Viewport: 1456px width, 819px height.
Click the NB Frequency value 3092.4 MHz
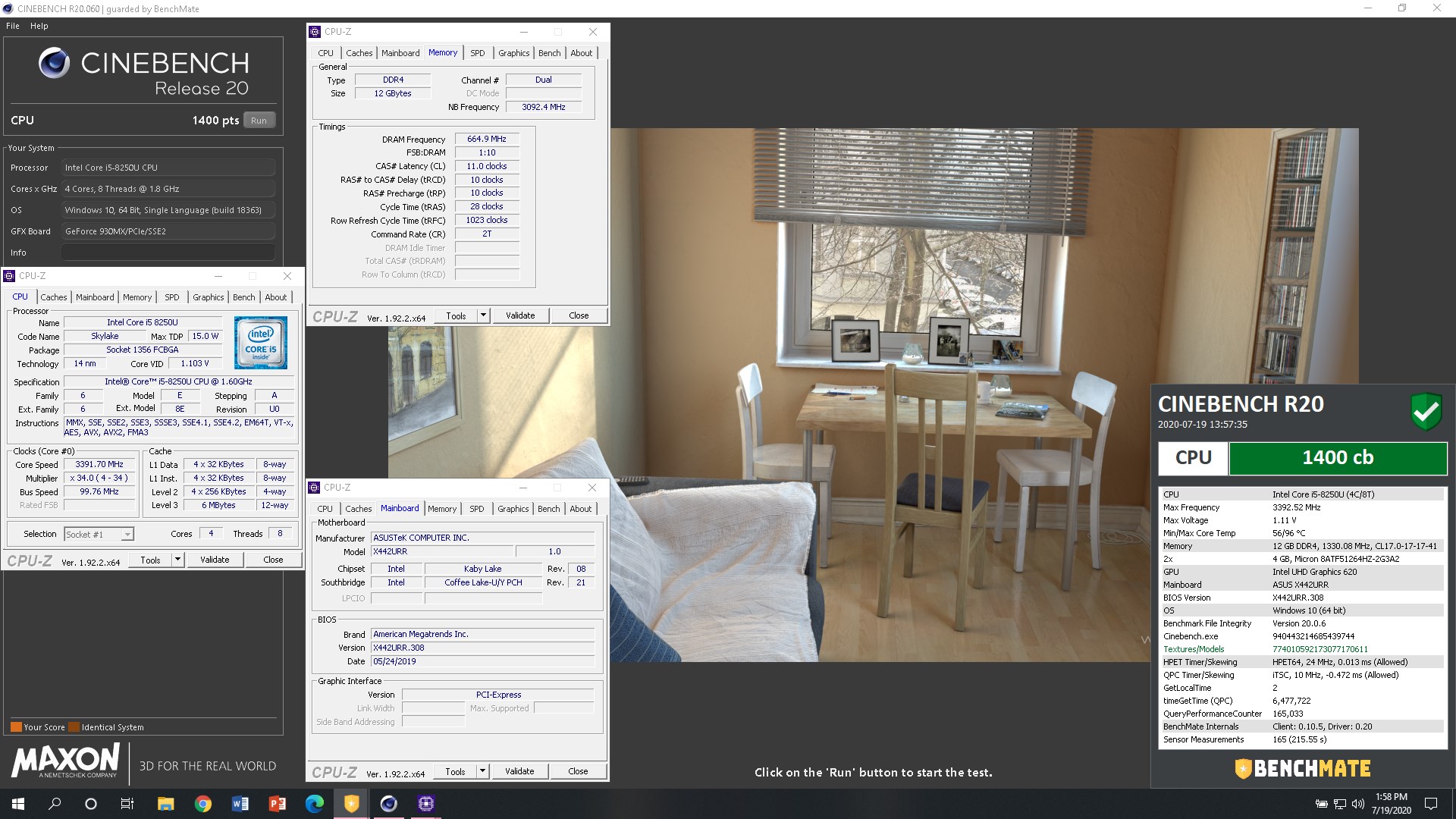(543, 107)
